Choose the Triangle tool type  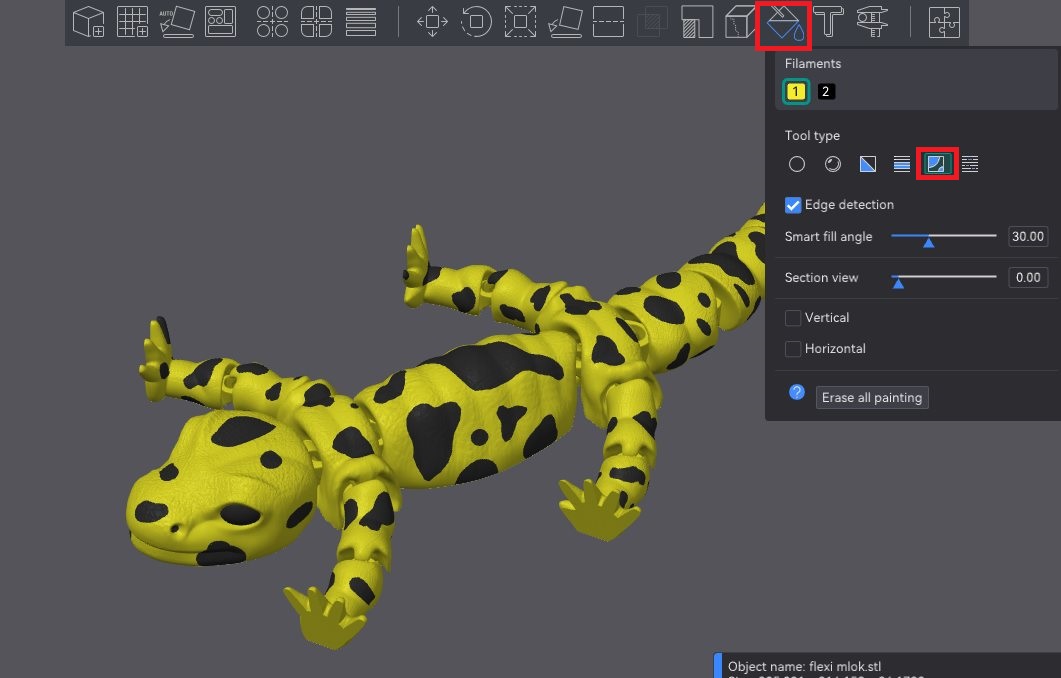pyautogui.click(x=868, y=164)
